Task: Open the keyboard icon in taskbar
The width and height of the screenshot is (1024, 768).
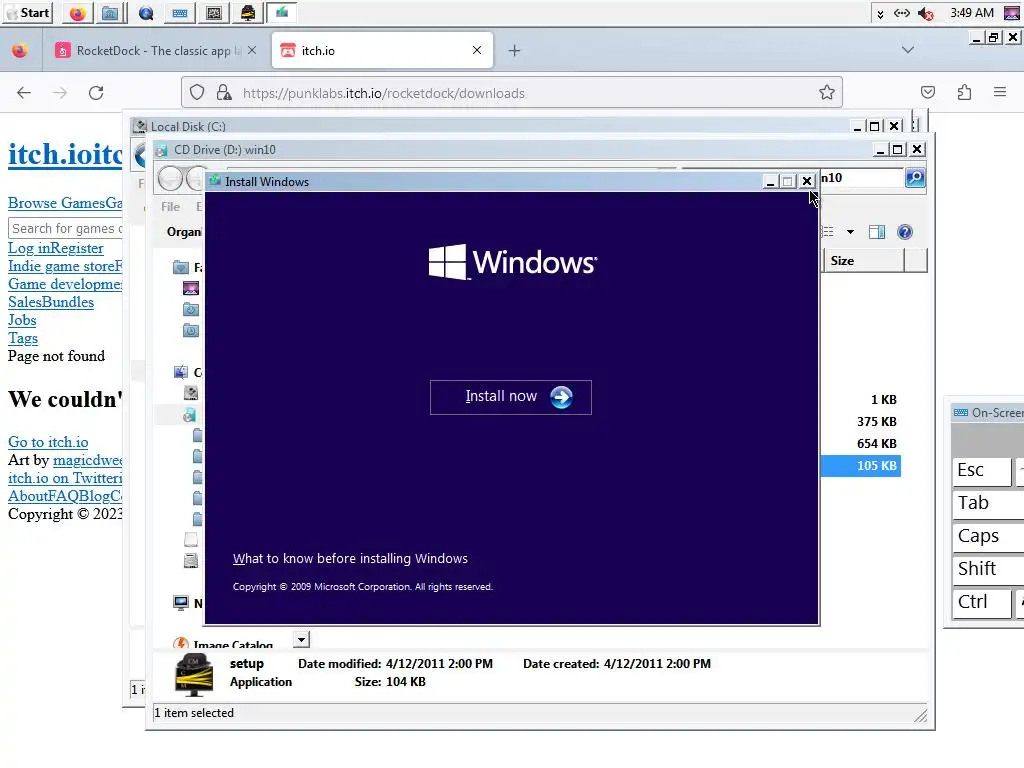Action: click(180, 13)
